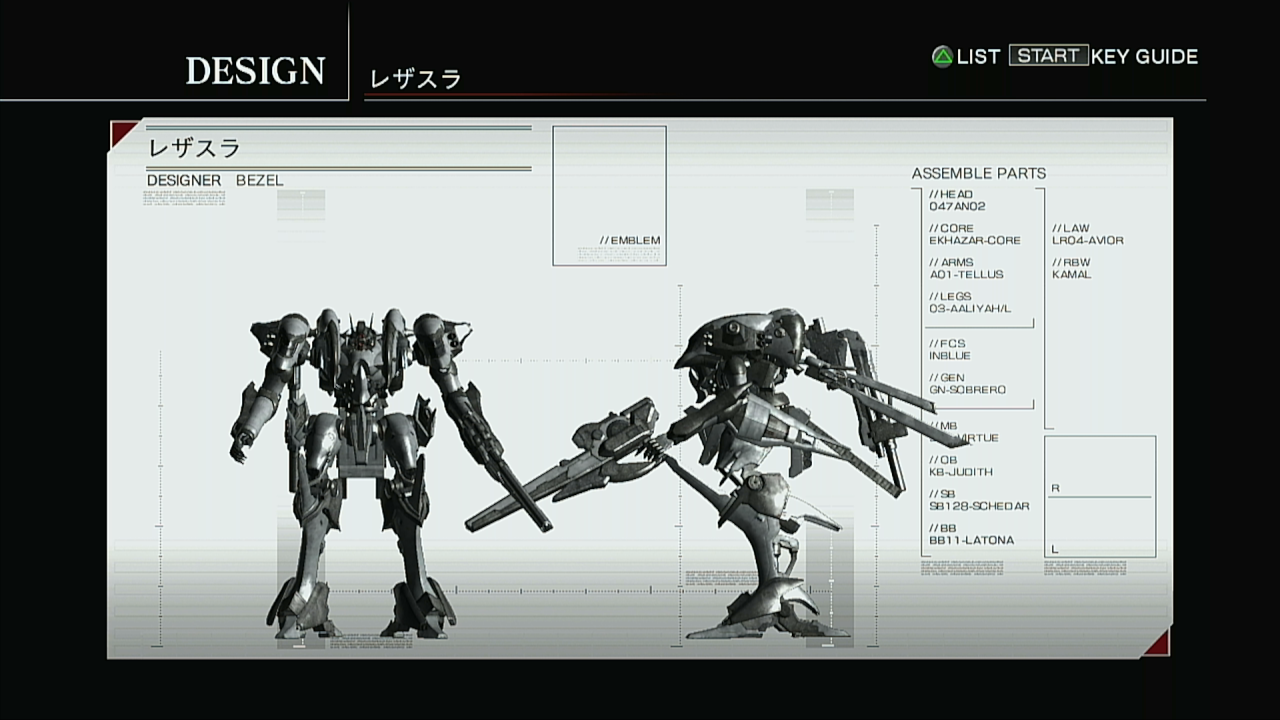Click the ASSEMBLE PARTS heading

pos(978,174)
